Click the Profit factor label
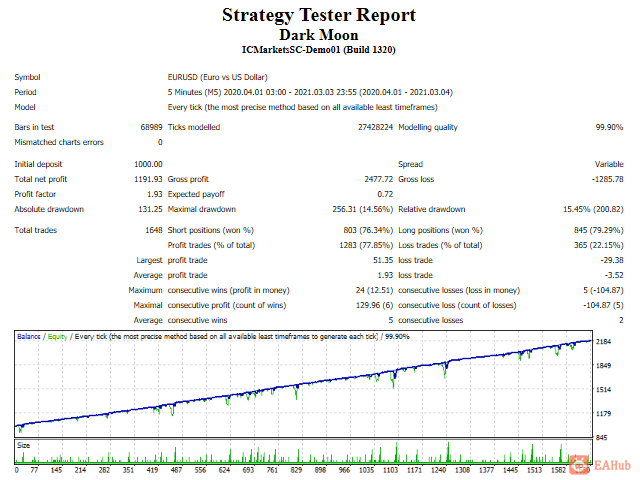640x480 pixels. pyautogui.click(x=35, y=194)
